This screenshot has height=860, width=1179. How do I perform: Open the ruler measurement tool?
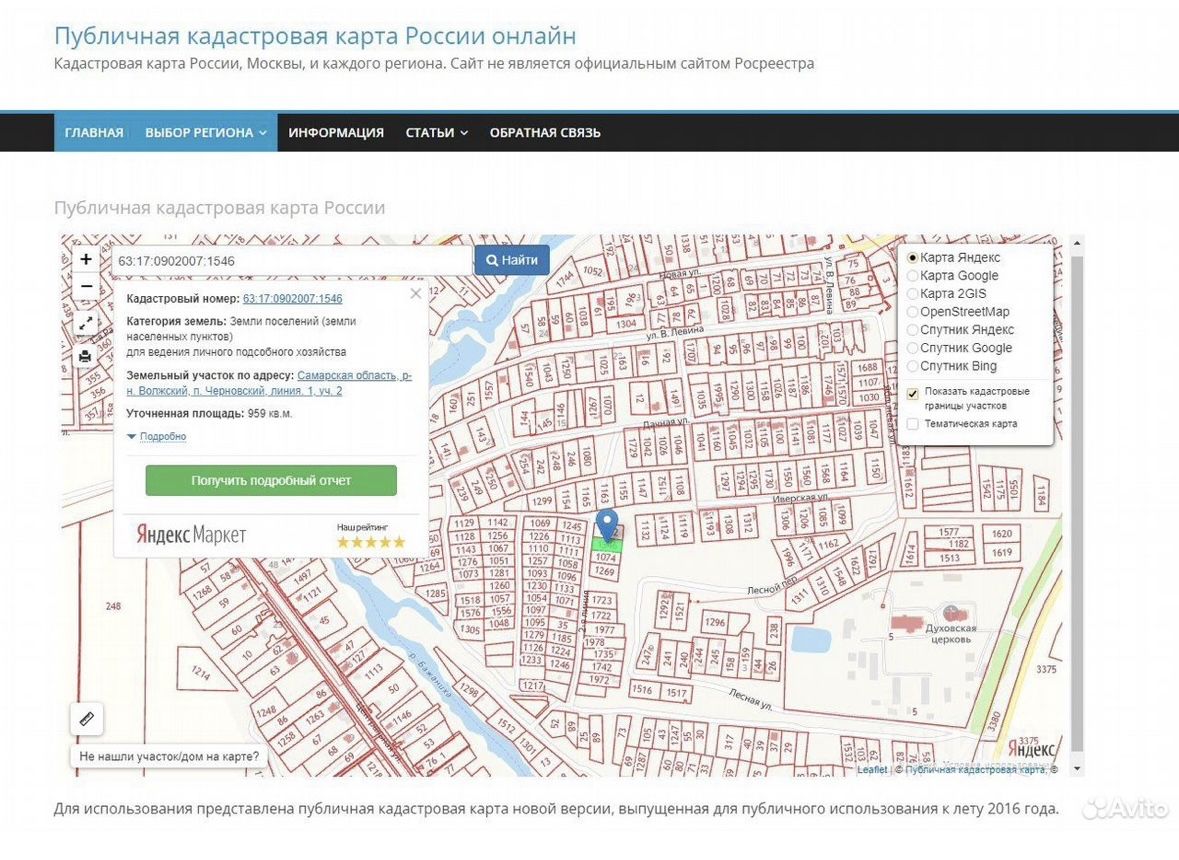tap(86, 719)
